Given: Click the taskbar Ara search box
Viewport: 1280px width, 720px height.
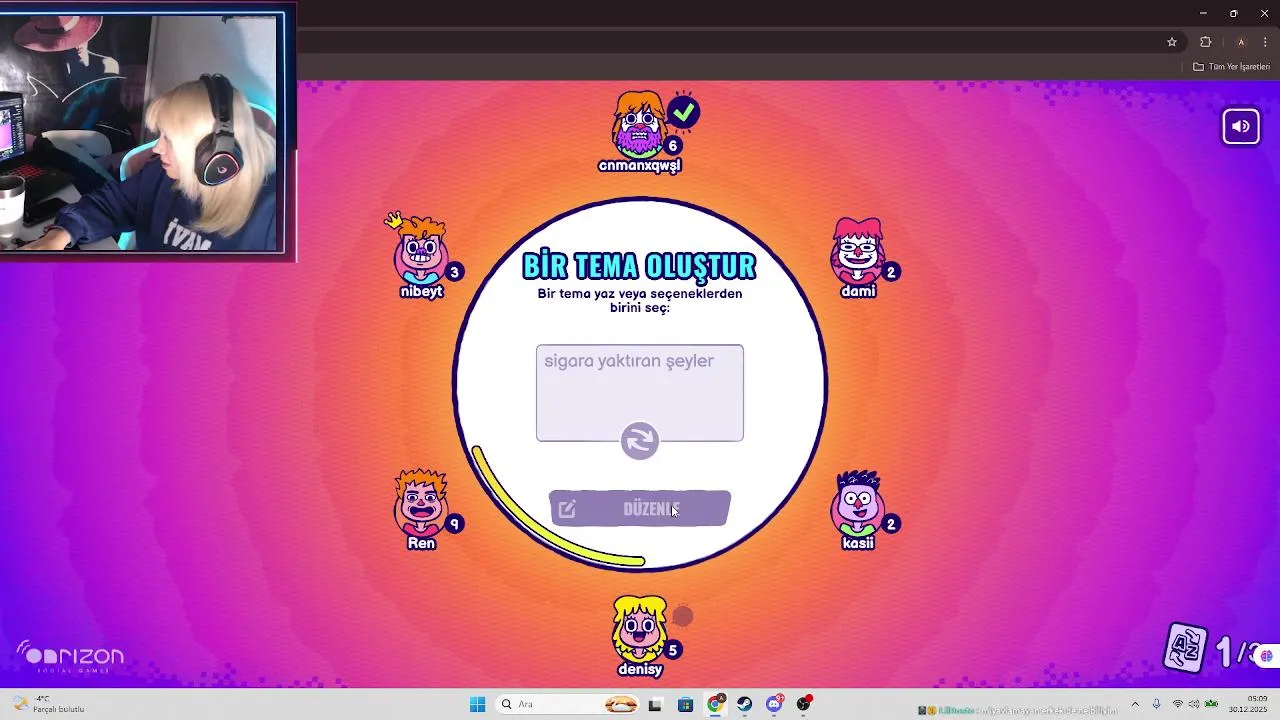Looking at the screenshot, I should pos(568,704).
